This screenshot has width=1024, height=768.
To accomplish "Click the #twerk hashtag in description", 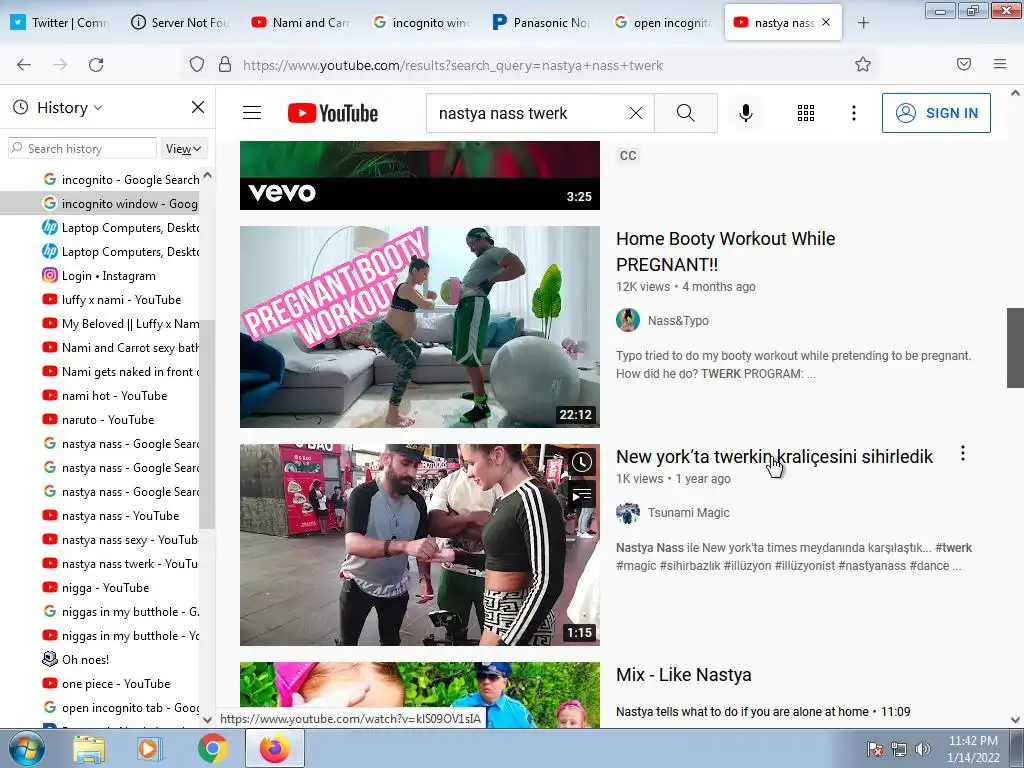I will pyautogui.click(x=953, y=547).
